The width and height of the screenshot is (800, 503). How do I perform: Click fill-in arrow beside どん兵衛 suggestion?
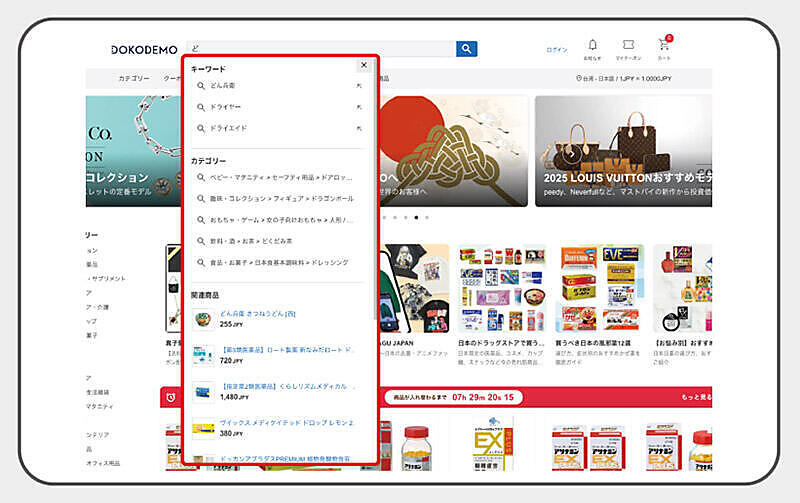coord(358,86)
